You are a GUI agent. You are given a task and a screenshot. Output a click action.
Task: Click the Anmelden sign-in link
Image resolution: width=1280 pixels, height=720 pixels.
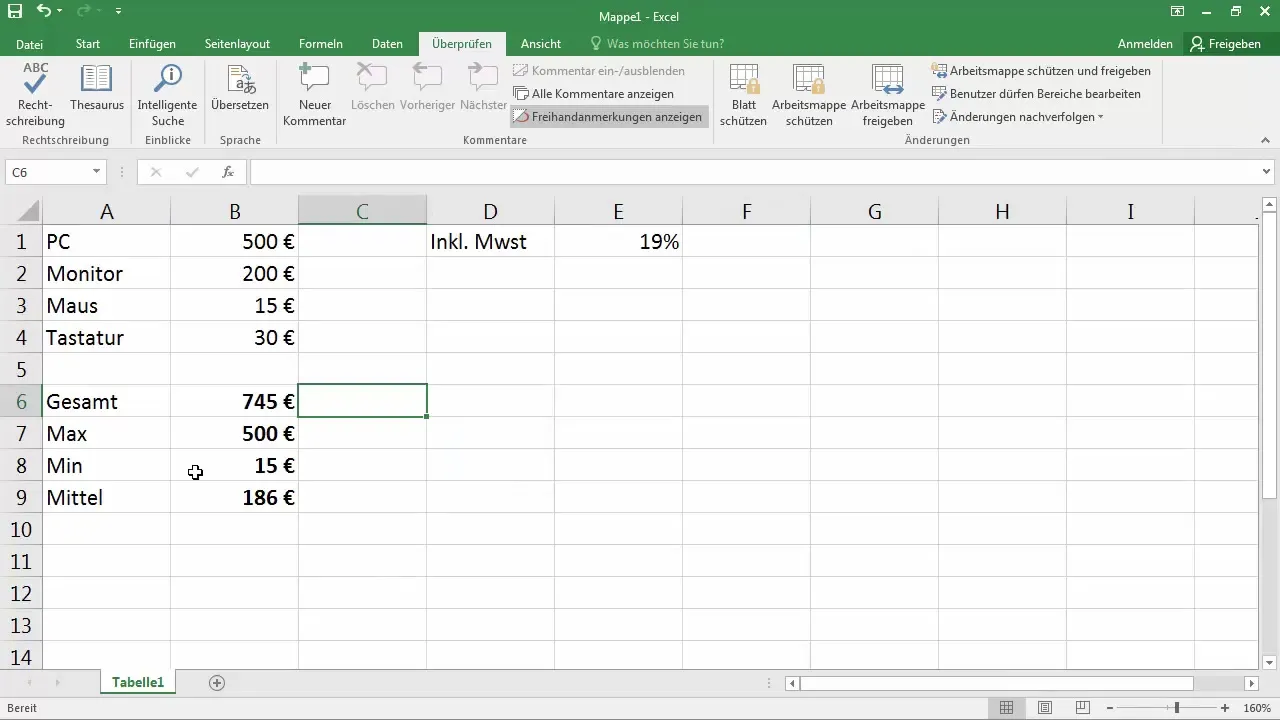[x=1145, y=44]
